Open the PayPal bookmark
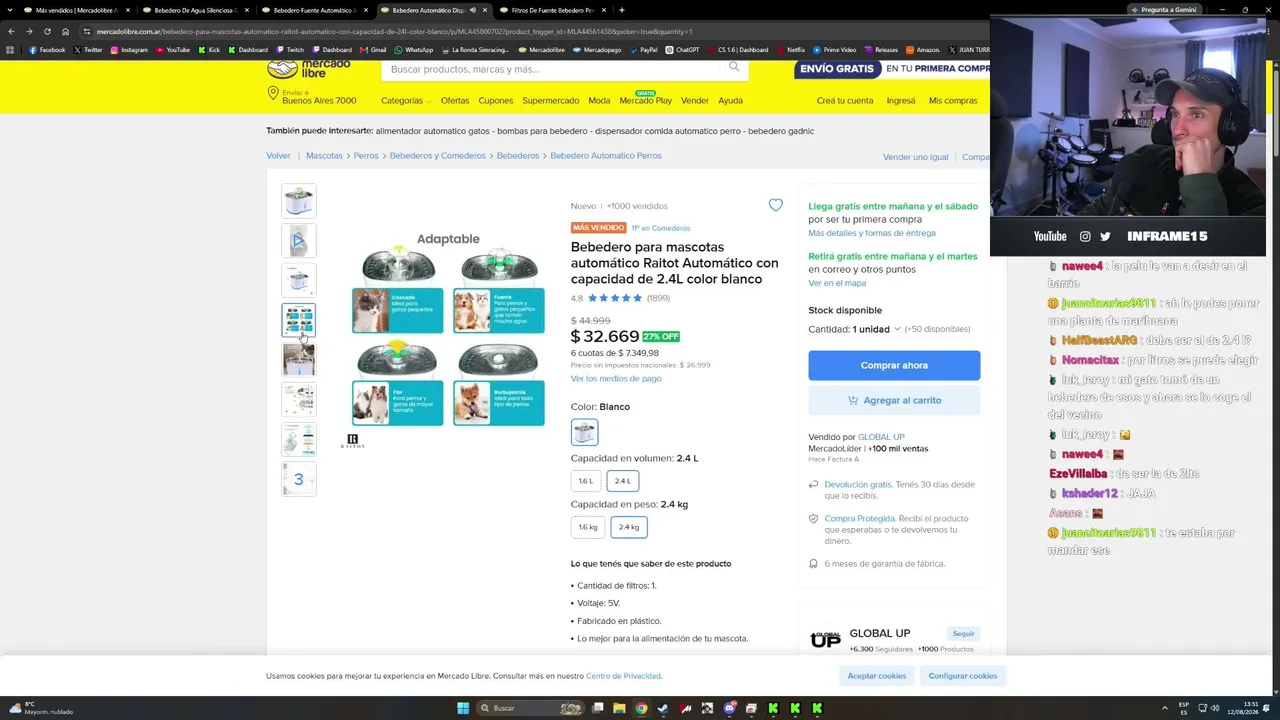This screenshot has height=720, width=1280. point(643,49)
